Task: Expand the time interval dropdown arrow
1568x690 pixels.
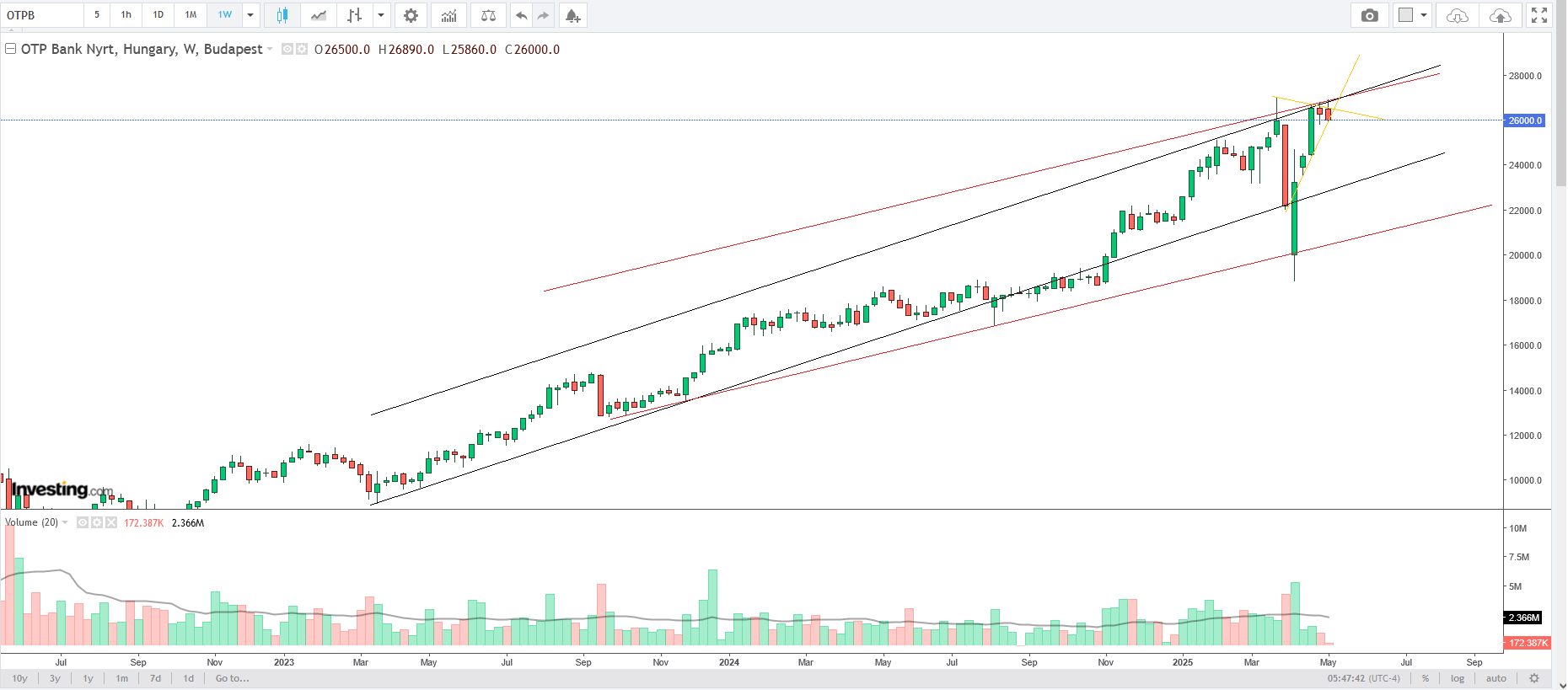Action: coord(250,15)
